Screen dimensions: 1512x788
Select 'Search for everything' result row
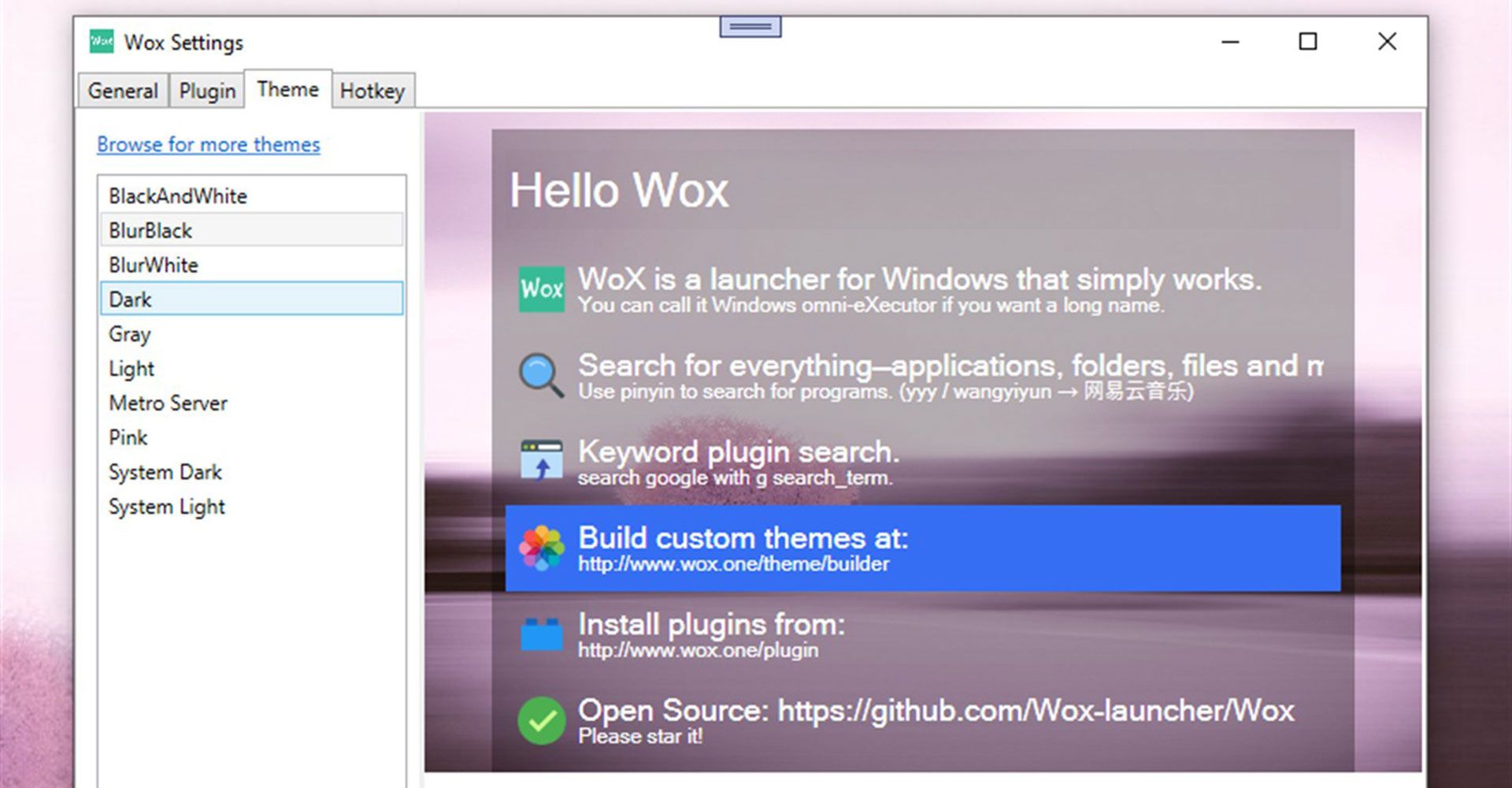tap(923, 376)
